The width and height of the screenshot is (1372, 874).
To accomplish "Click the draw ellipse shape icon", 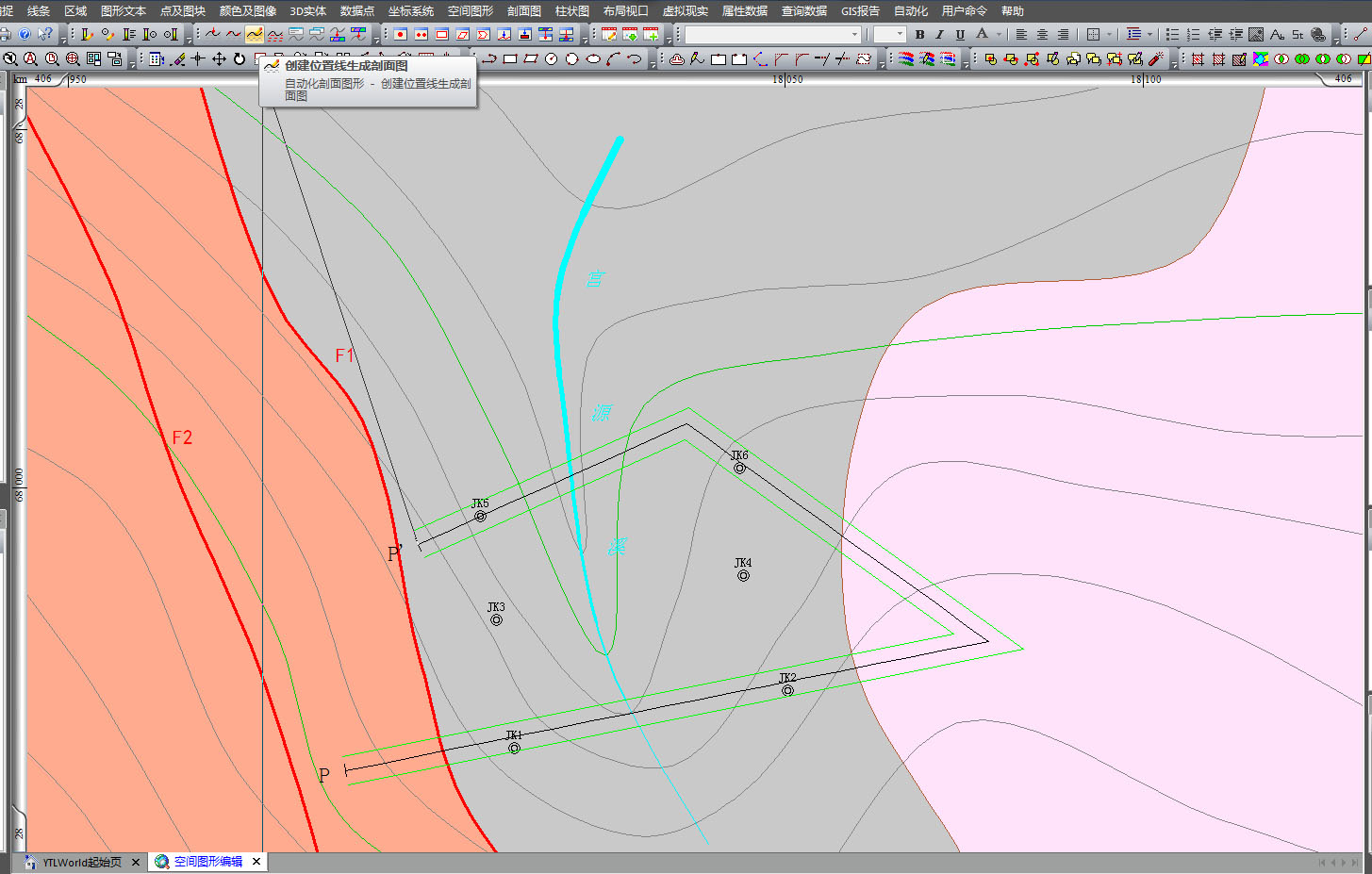I will pos(593,58).
